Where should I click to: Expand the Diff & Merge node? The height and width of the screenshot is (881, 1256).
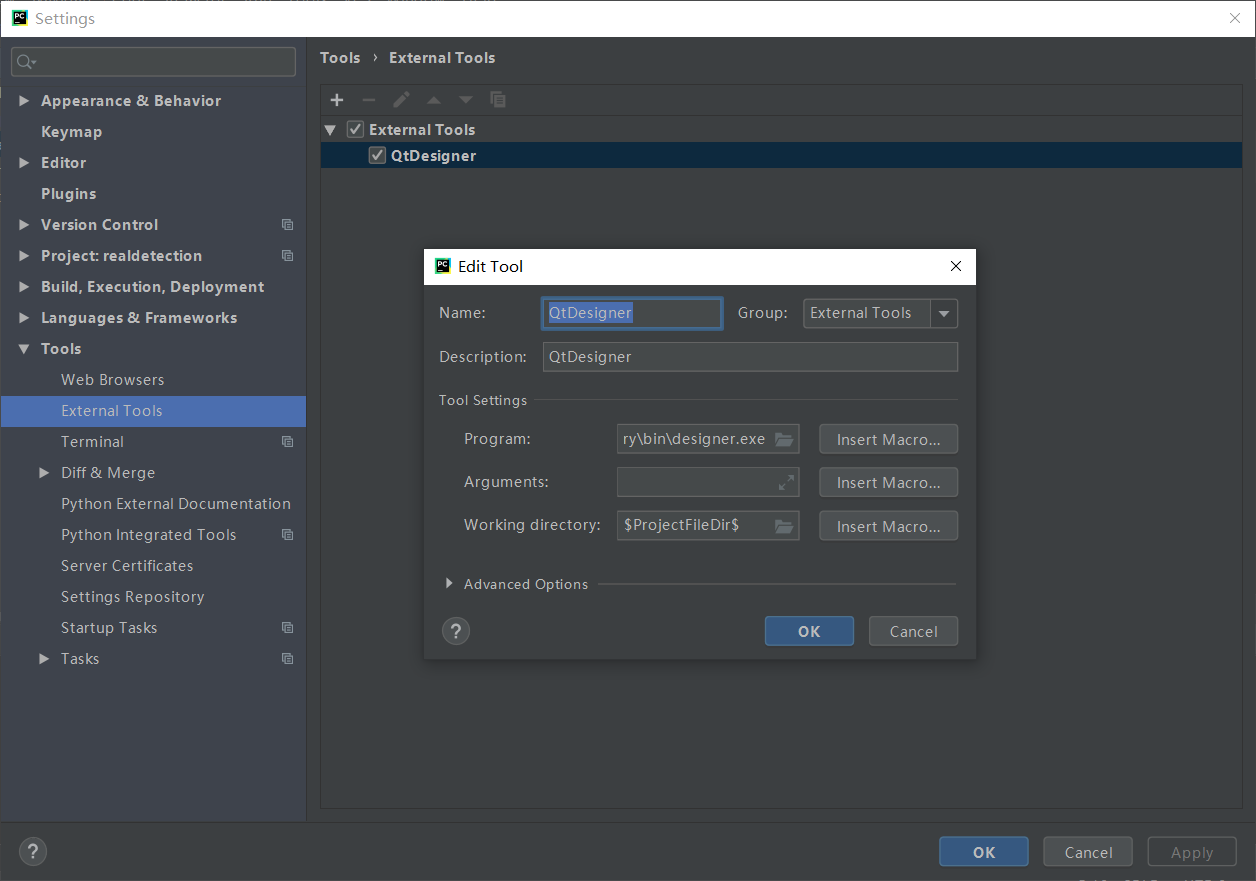coord(44,473)
